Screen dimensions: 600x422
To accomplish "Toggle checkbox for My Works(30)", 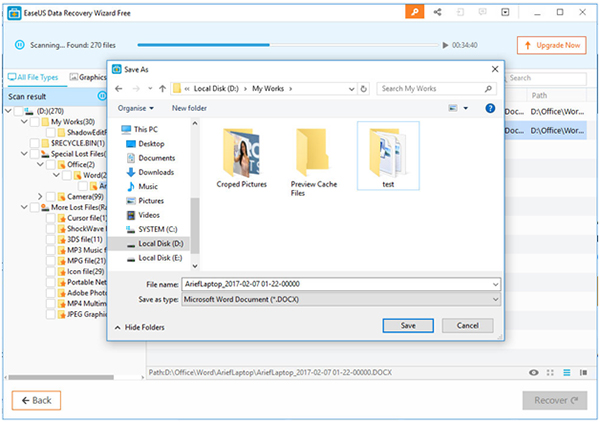I will click(x=34, y=122).
